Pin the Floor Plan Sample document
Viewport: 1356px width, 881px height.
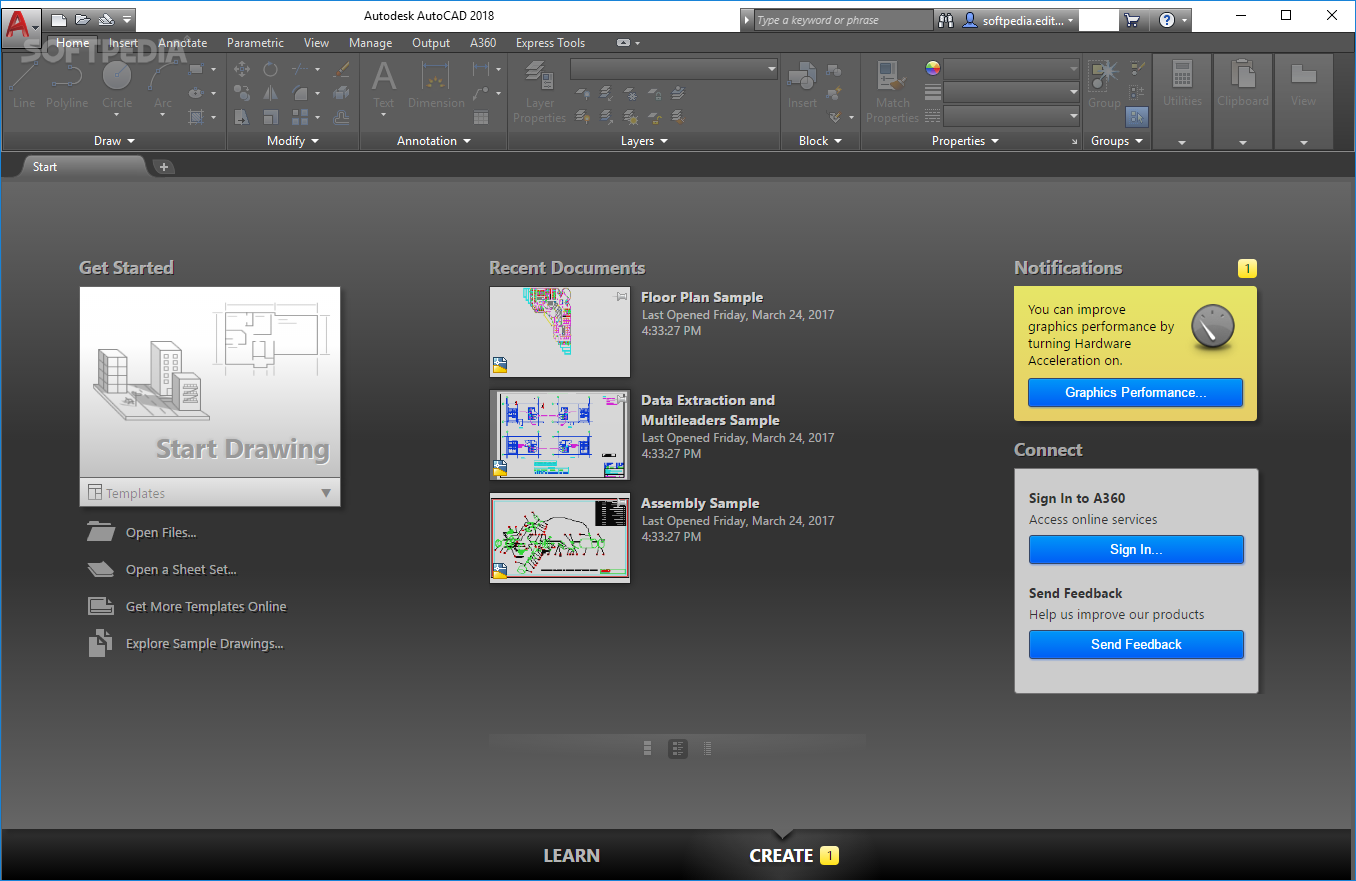point(621,296)
